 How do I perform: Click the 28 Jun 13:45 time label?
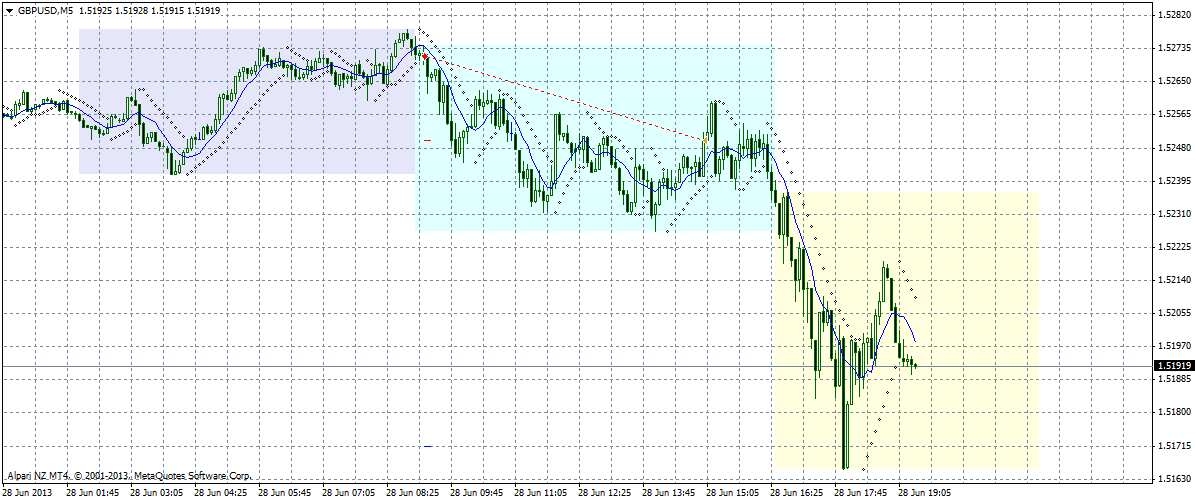[x=668, y=493]
